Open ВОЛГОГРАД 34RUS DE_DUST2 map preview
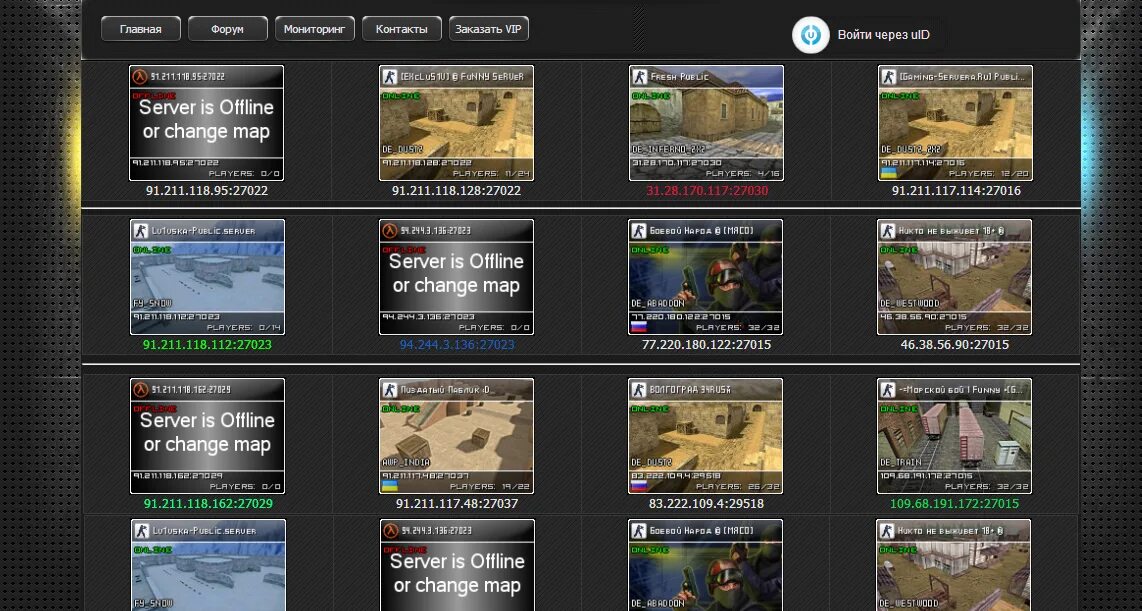The image size is (1142, 611). [x=706, y=435]
